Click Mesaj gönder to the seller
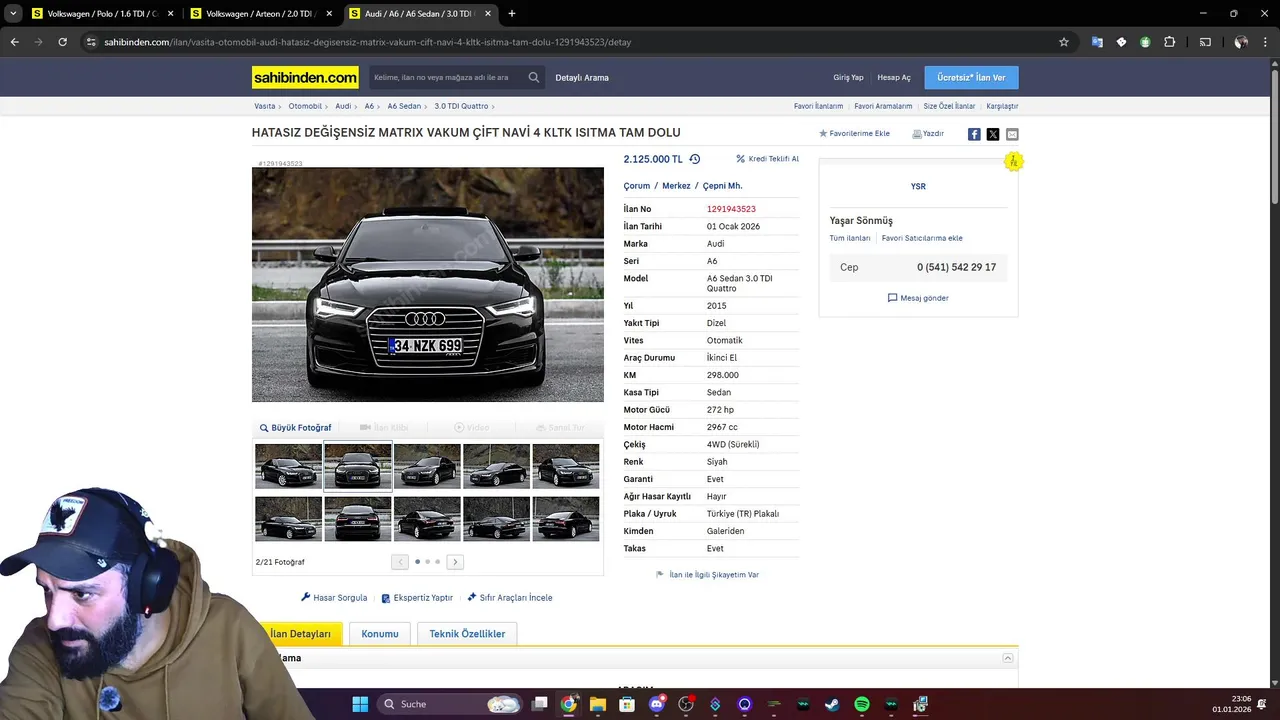Image resolution: width=1280 pixels, height=720 pixels. pos(918,298)
